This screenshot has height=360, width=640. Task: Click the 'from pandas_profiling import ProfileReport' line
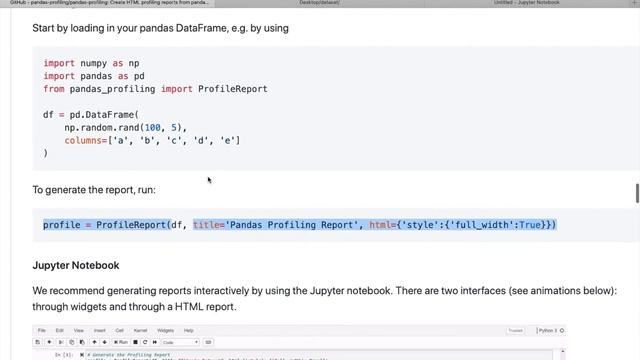pos(156,89)
